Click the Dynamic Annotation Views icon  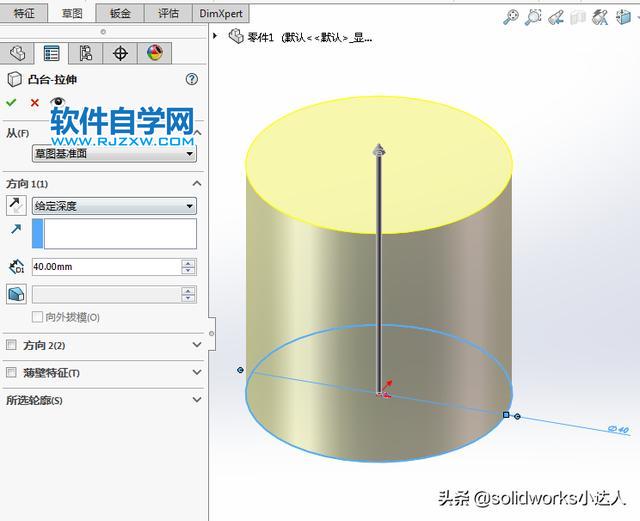[x=600, y=17]
